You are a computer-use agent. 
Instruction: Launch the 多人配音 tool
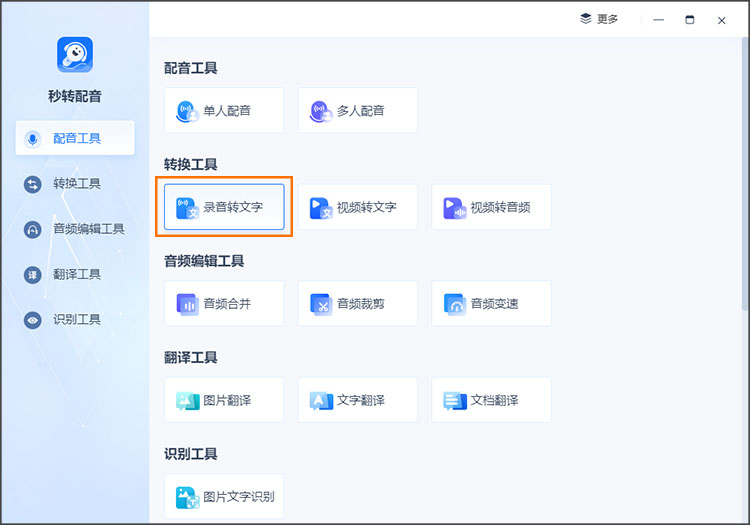coord(358,110)
